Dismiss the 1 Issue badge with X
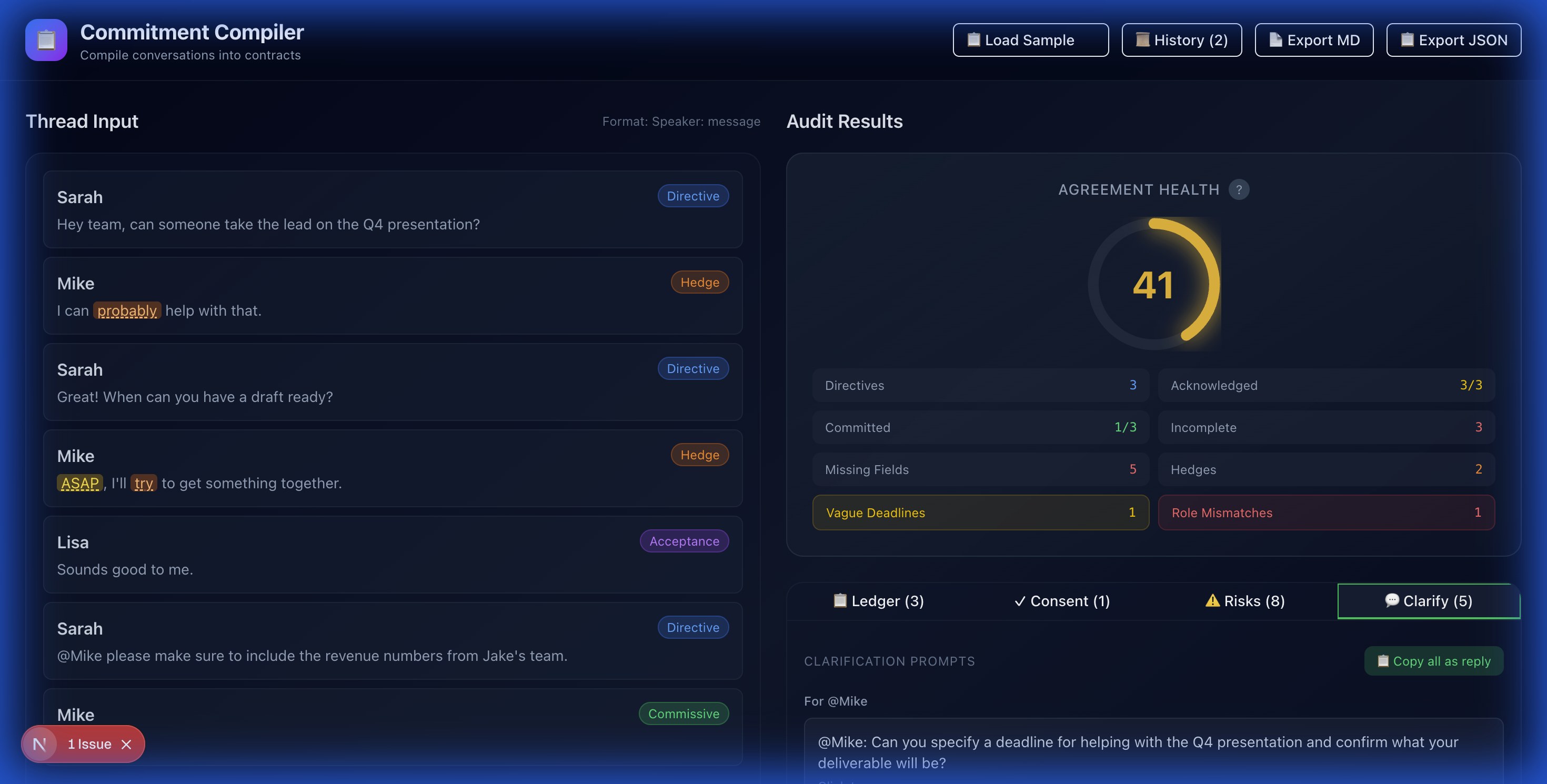The width and height of the screenshot is (1547, 784). (x=126, y=745)
